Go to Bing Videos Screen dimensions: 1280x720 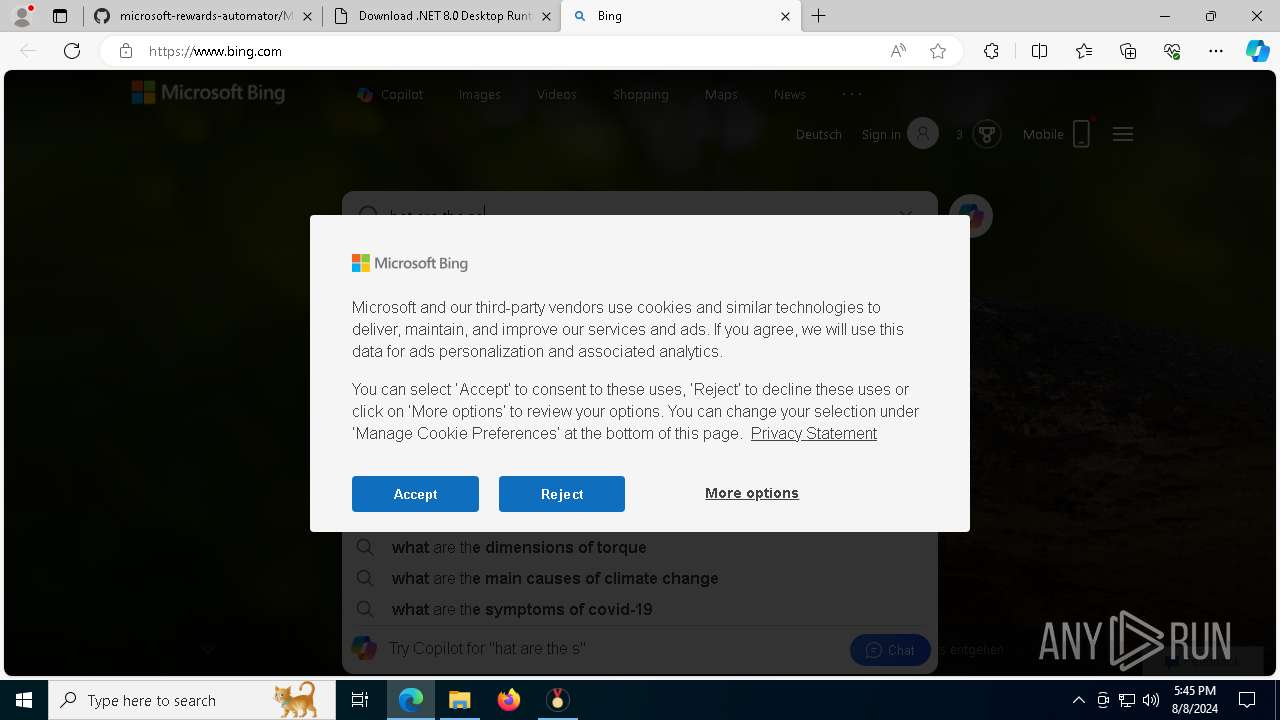(x=557, y=94)
